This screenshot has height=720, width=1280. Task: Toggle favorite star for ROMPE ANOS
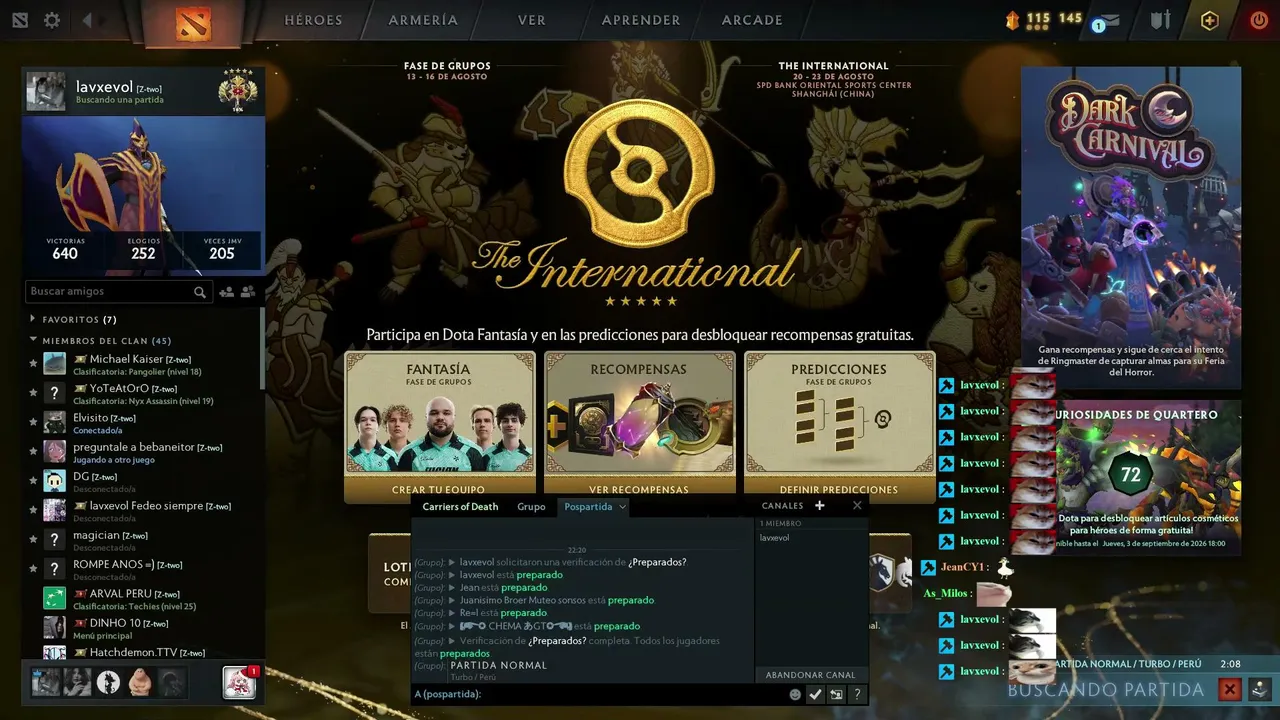[34, 569]
